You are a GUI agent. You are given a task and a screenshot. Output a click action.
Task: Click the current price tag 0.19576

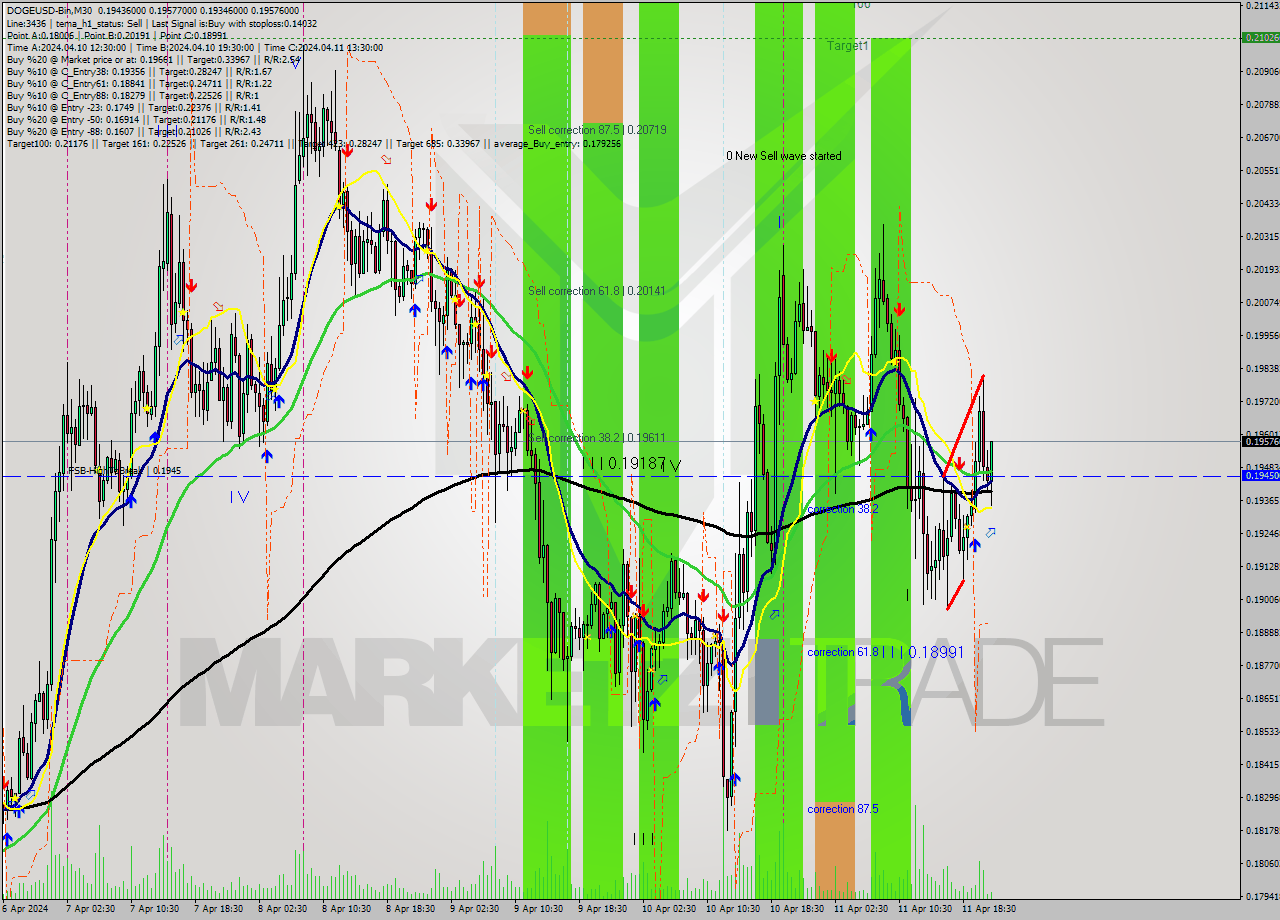[x=1260, y=441]
